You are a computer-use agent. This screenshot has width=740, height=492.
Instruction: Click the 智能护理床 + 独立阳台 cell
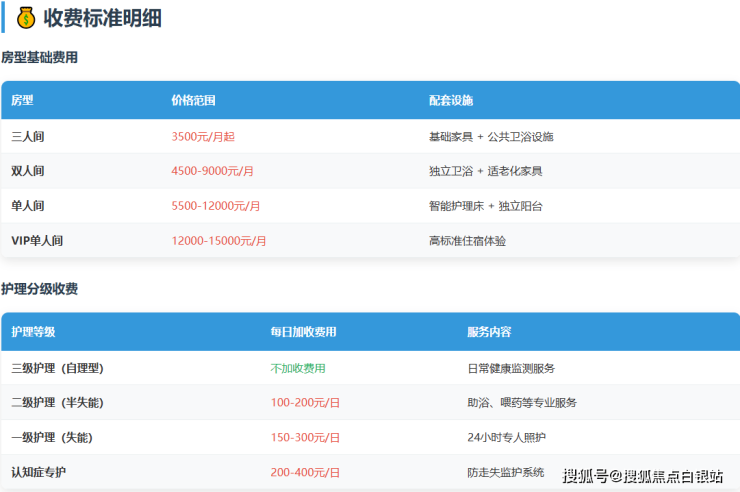click(485, 206)
